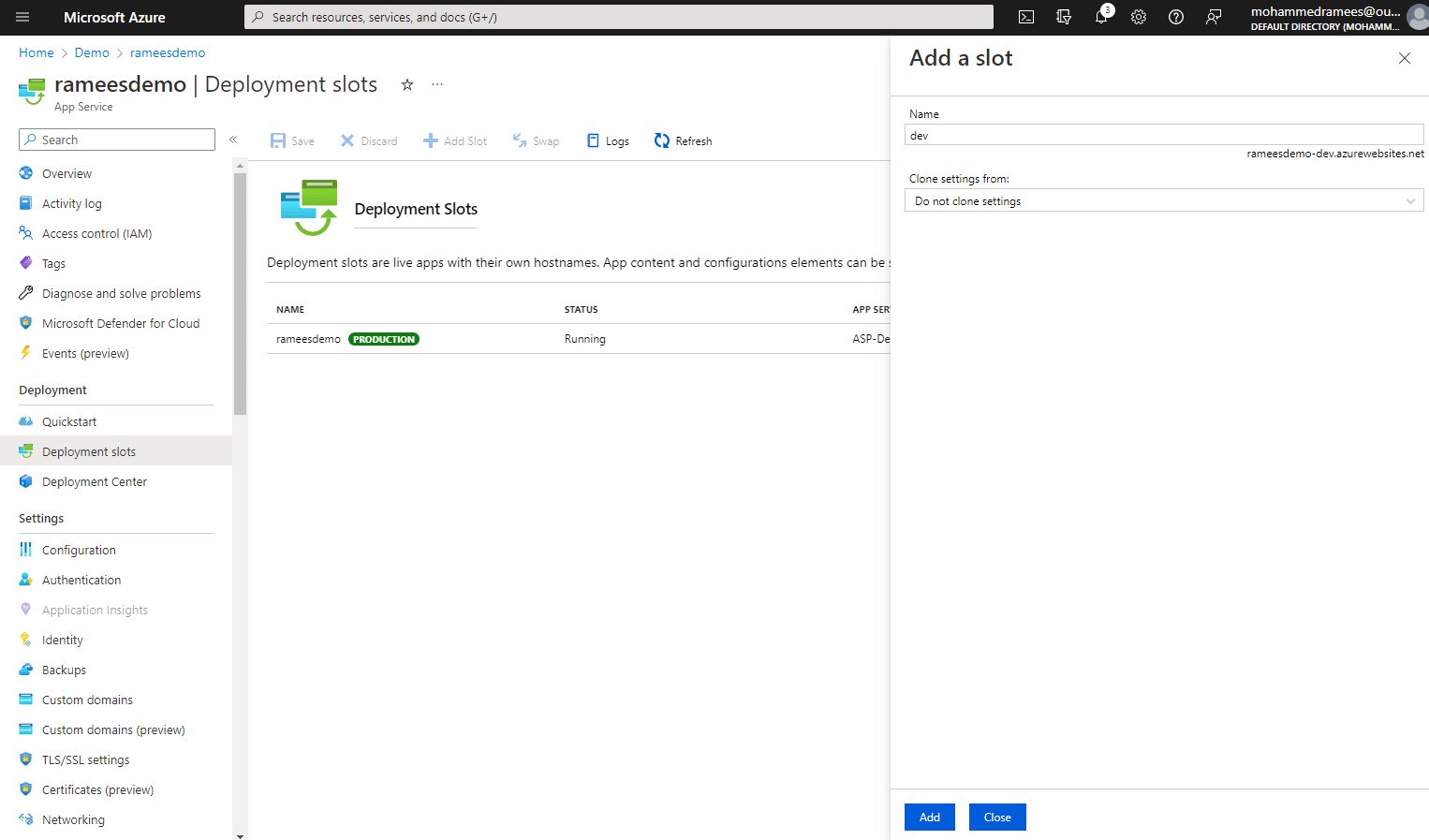
Task: Open the Directories and subscriptions filter icon
Action: (x=1064, y=17)
